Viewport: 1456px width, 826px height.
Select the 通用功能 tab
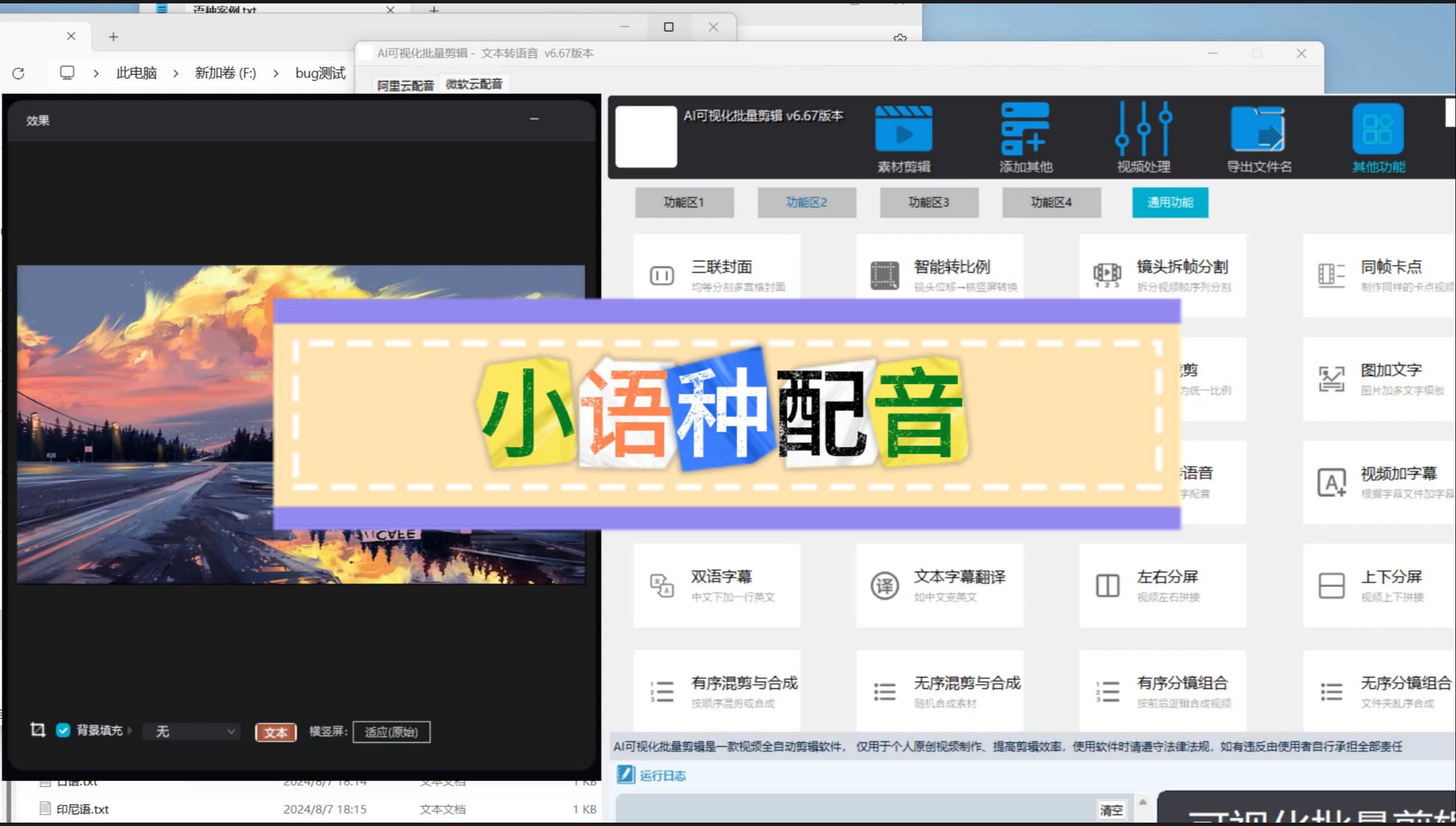[1170, 201]
